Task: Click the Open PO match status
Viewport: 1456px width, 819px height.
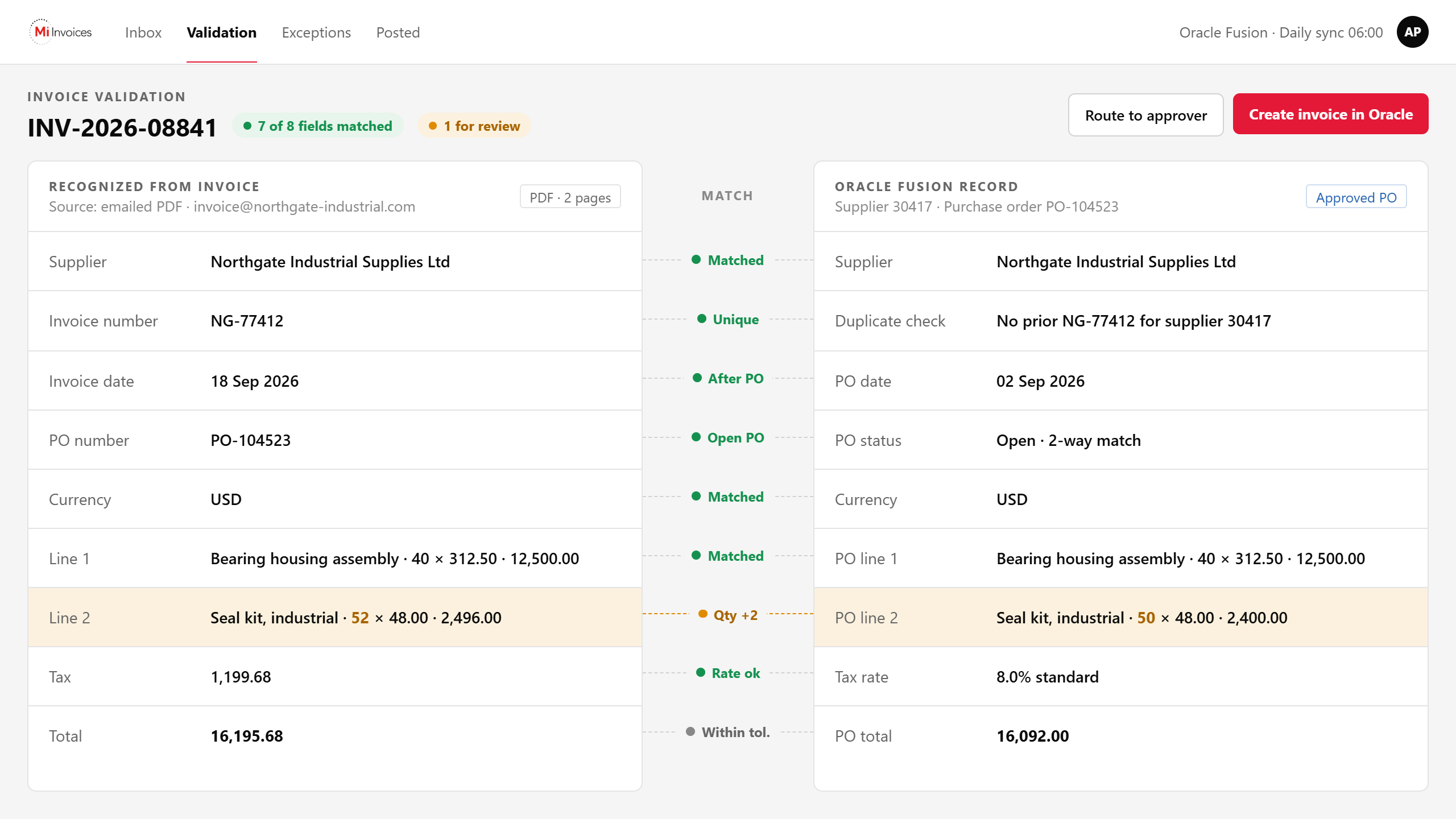Action: click(x=728, y=438)
